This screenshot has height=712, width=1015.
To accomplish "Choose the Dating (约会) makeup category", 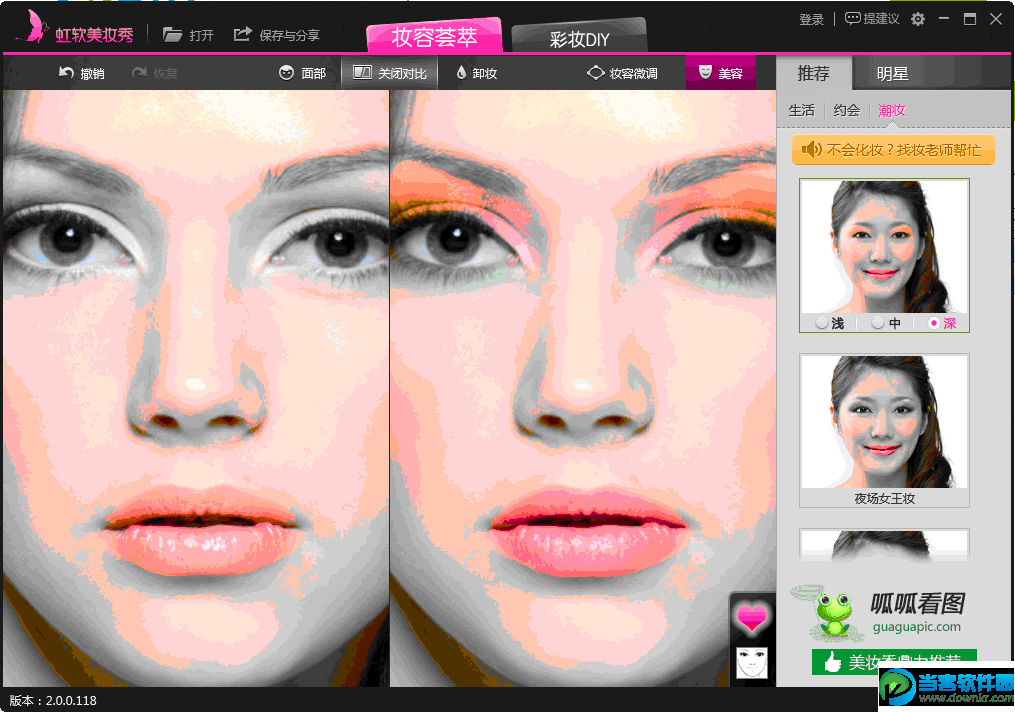I will 846,110.
